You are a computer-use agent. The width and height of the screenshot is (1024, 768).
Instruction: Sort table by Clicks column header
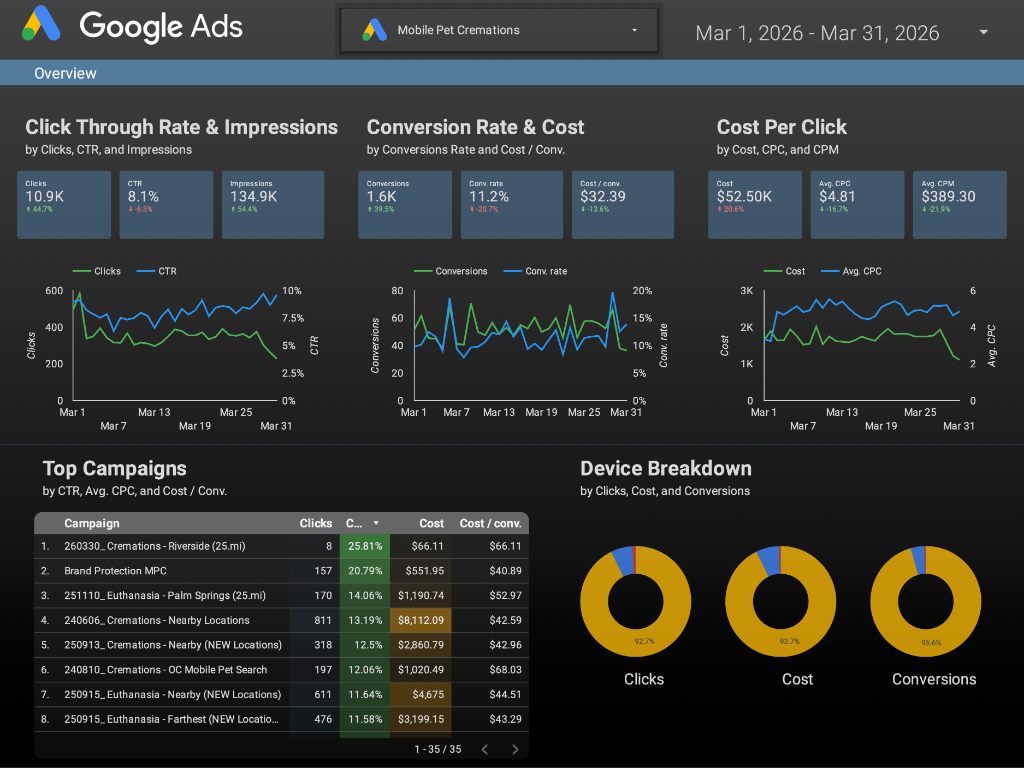pos(315,523)
